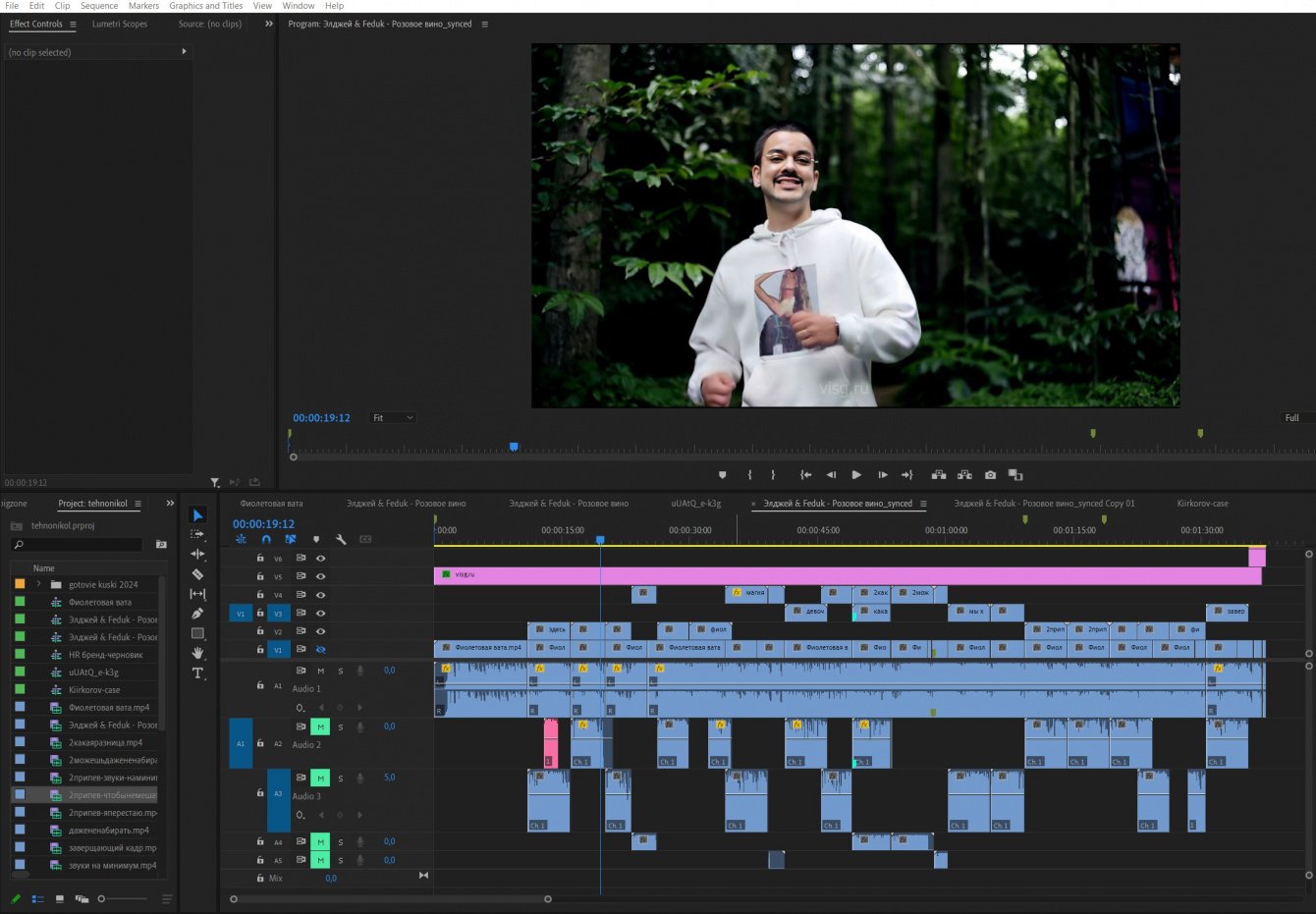Toggle visibility of track V1
Viewport: 1316px width, 914px height.
coord(320,650)
